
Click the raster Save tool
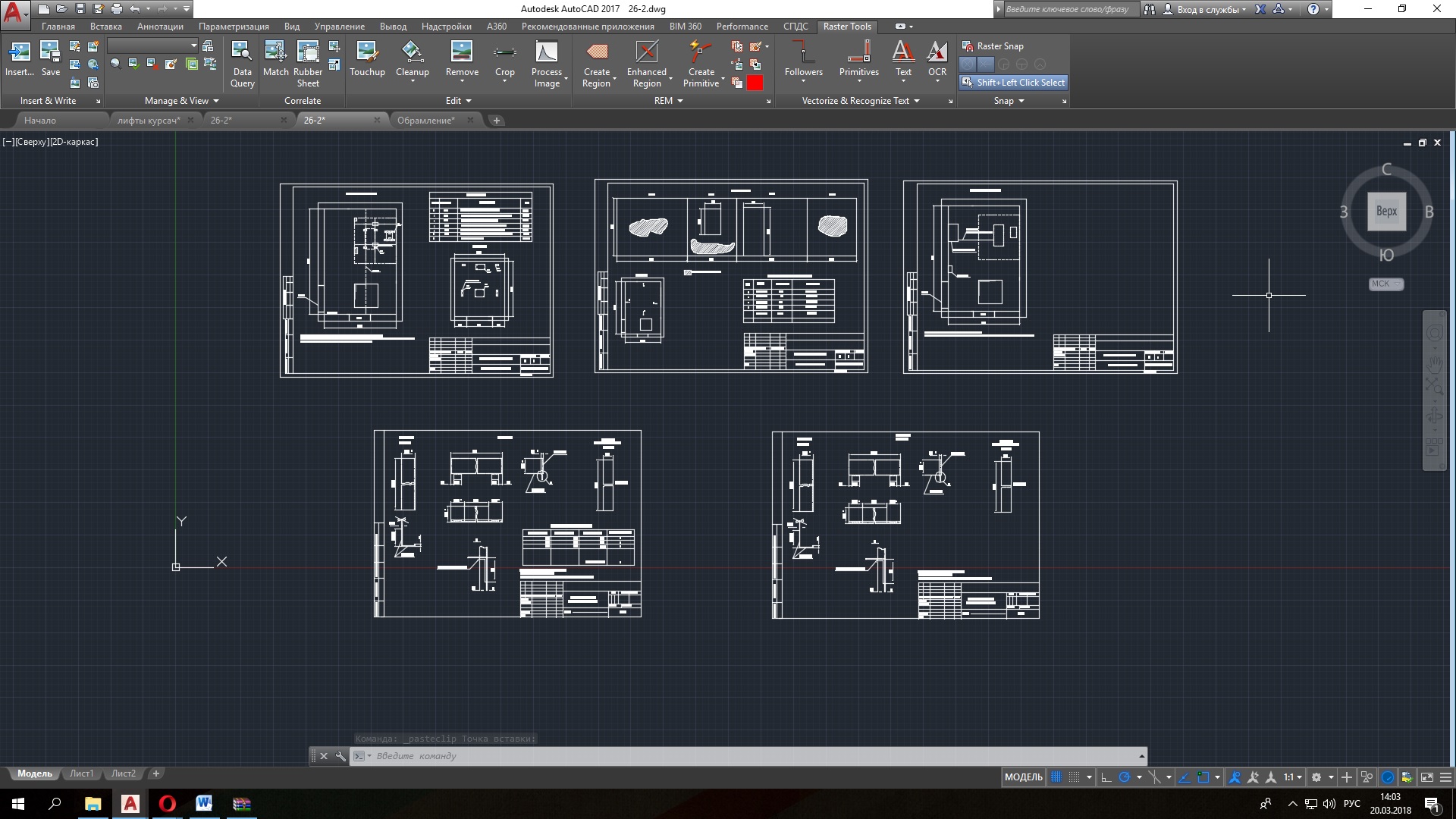pyautogui.click(x=50, y=58)
